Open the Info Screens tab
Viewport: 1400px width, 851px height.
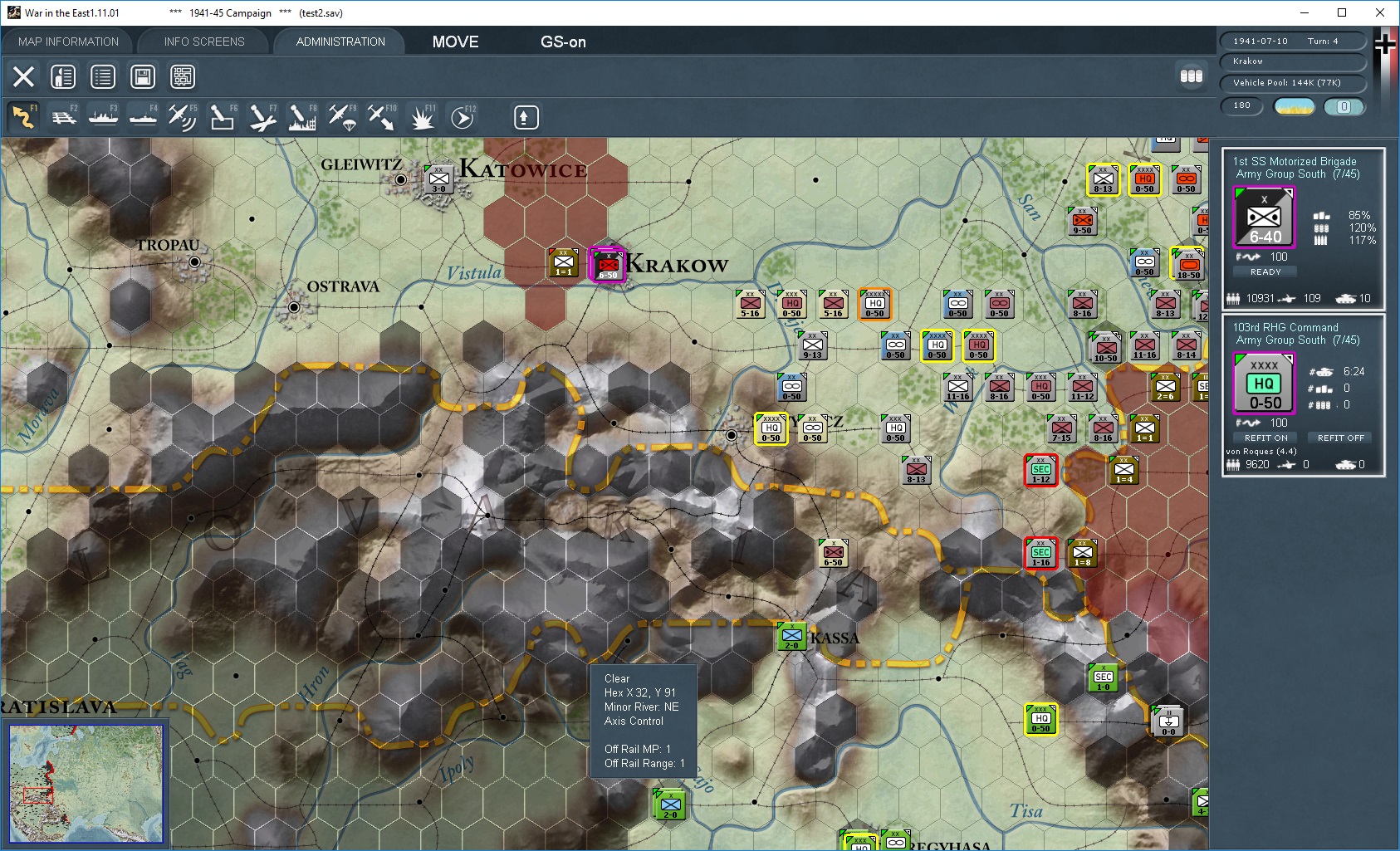[x=204, y=42]
